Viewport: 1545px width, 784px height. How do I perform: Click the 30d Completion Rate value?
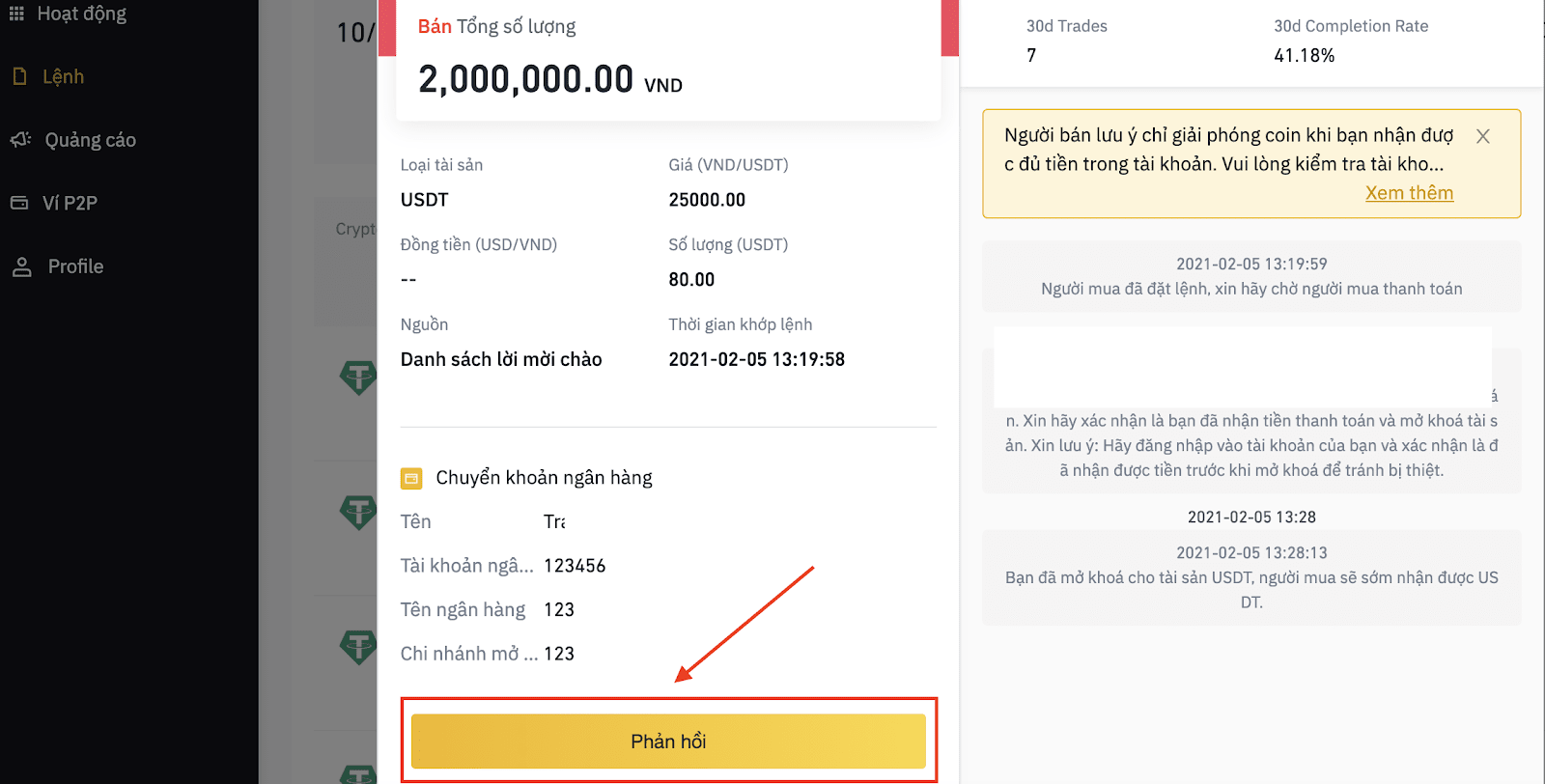(x=1304, y=56)
